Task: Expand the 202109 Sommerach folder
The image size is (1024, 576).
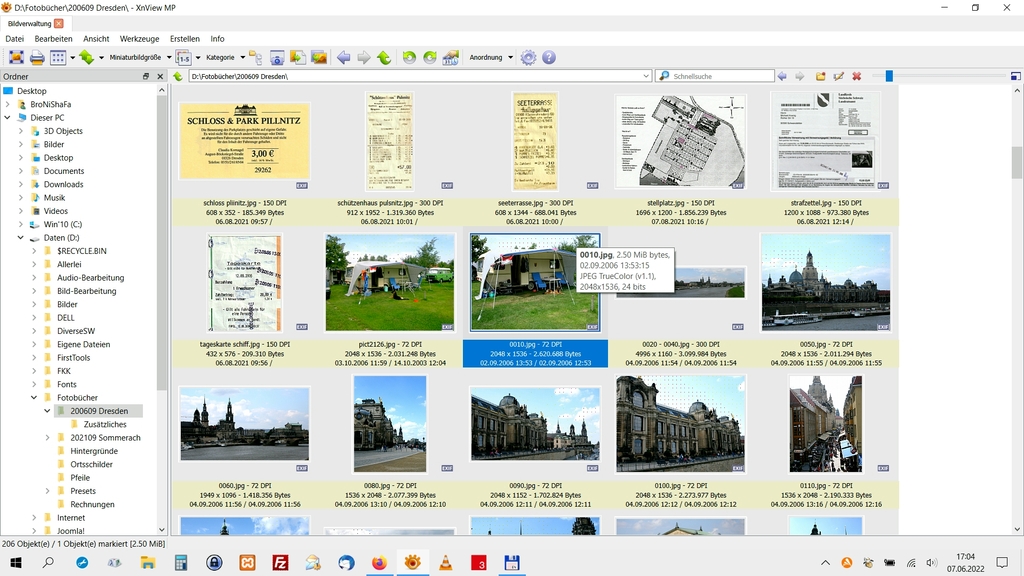Action: coord(47,438)
